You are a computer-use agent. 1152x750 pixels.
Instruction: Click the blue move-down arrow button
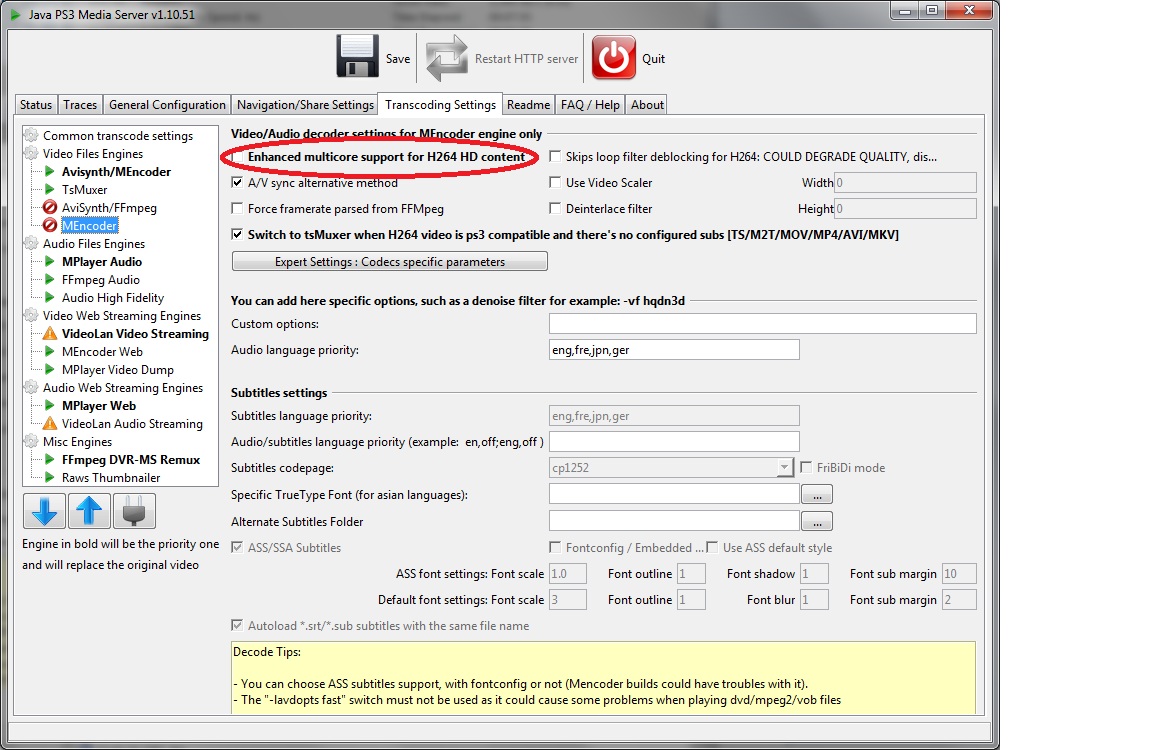[44, 511]
